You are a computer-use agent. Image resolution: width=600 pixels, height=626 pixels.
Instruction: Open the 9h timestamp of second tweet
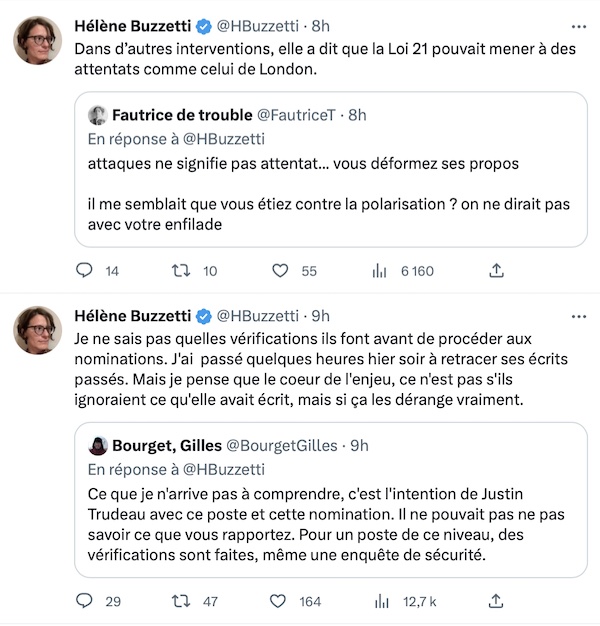coord(321,316)
